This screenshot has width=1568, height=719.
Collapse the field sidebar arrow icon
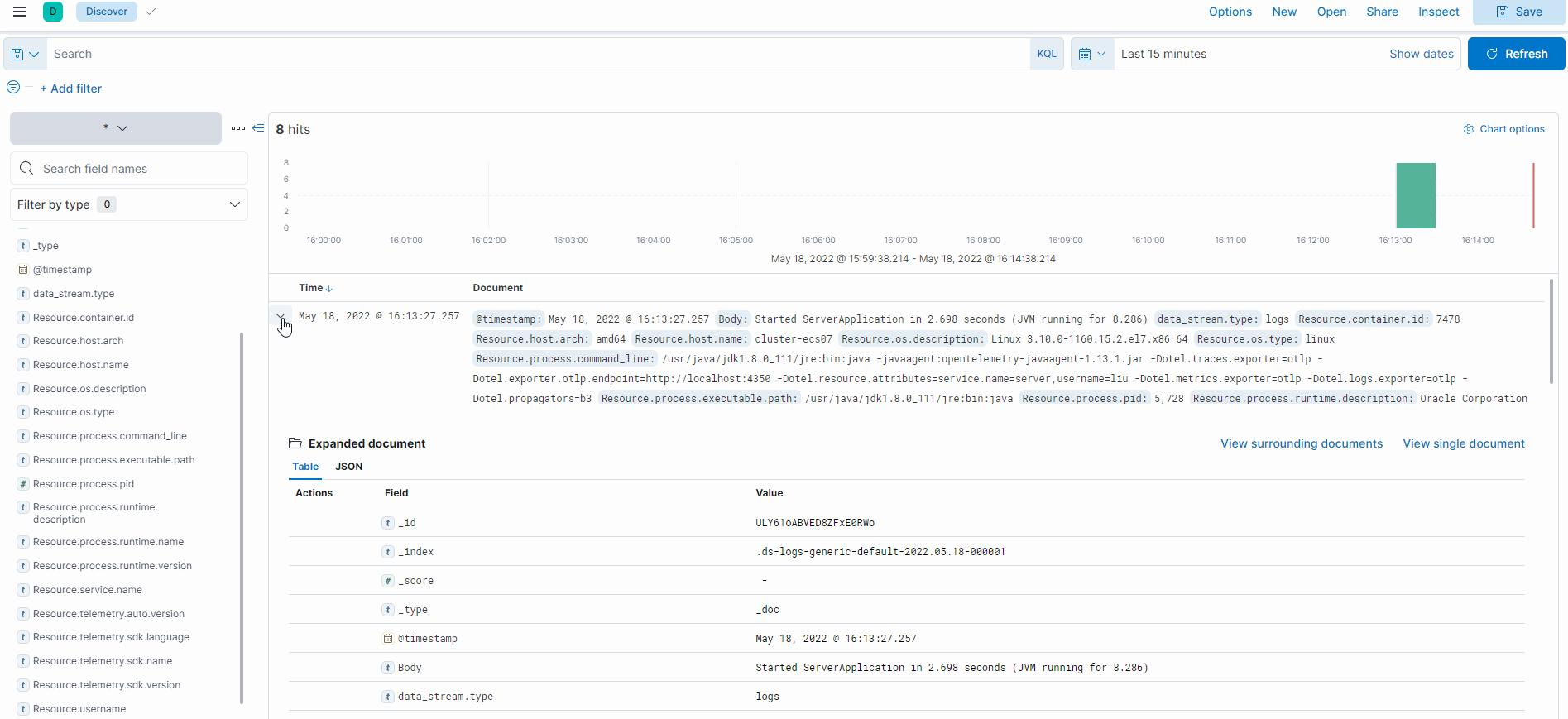tap(258, 128)
